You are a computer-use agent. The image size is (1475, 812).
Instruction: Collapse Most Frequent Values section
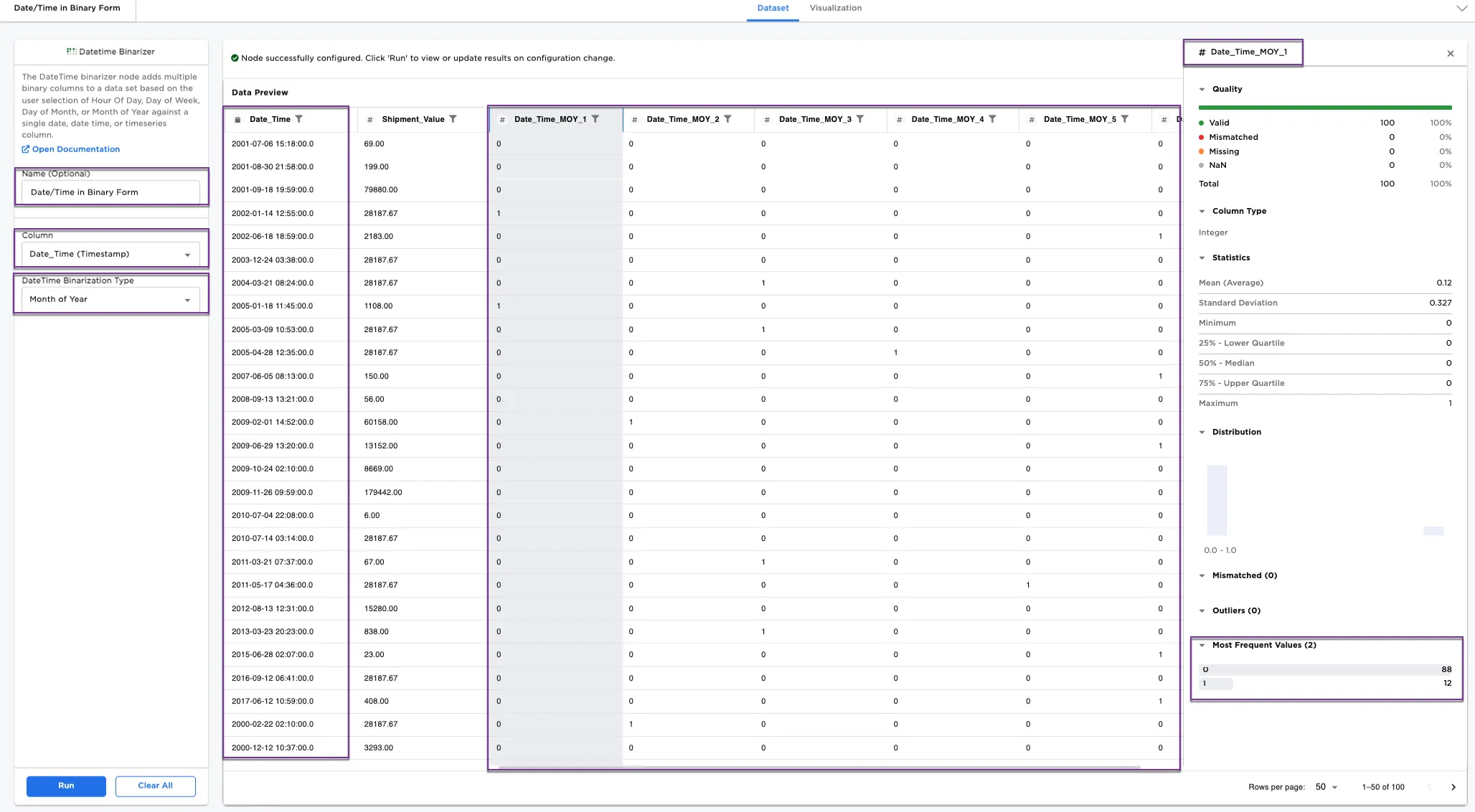point(1202,646)
